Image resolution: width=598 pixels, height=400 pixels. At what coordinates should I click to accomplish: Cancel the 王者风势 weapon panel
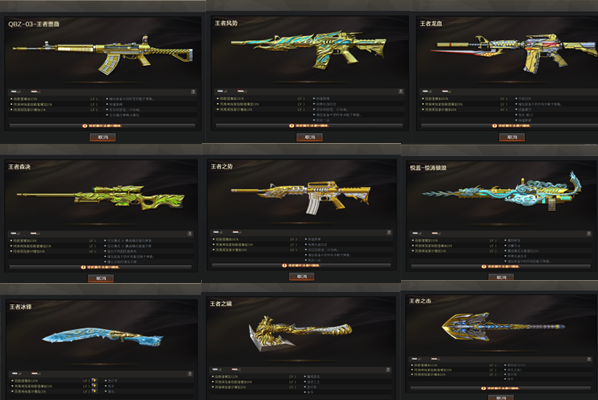[309, 137]
